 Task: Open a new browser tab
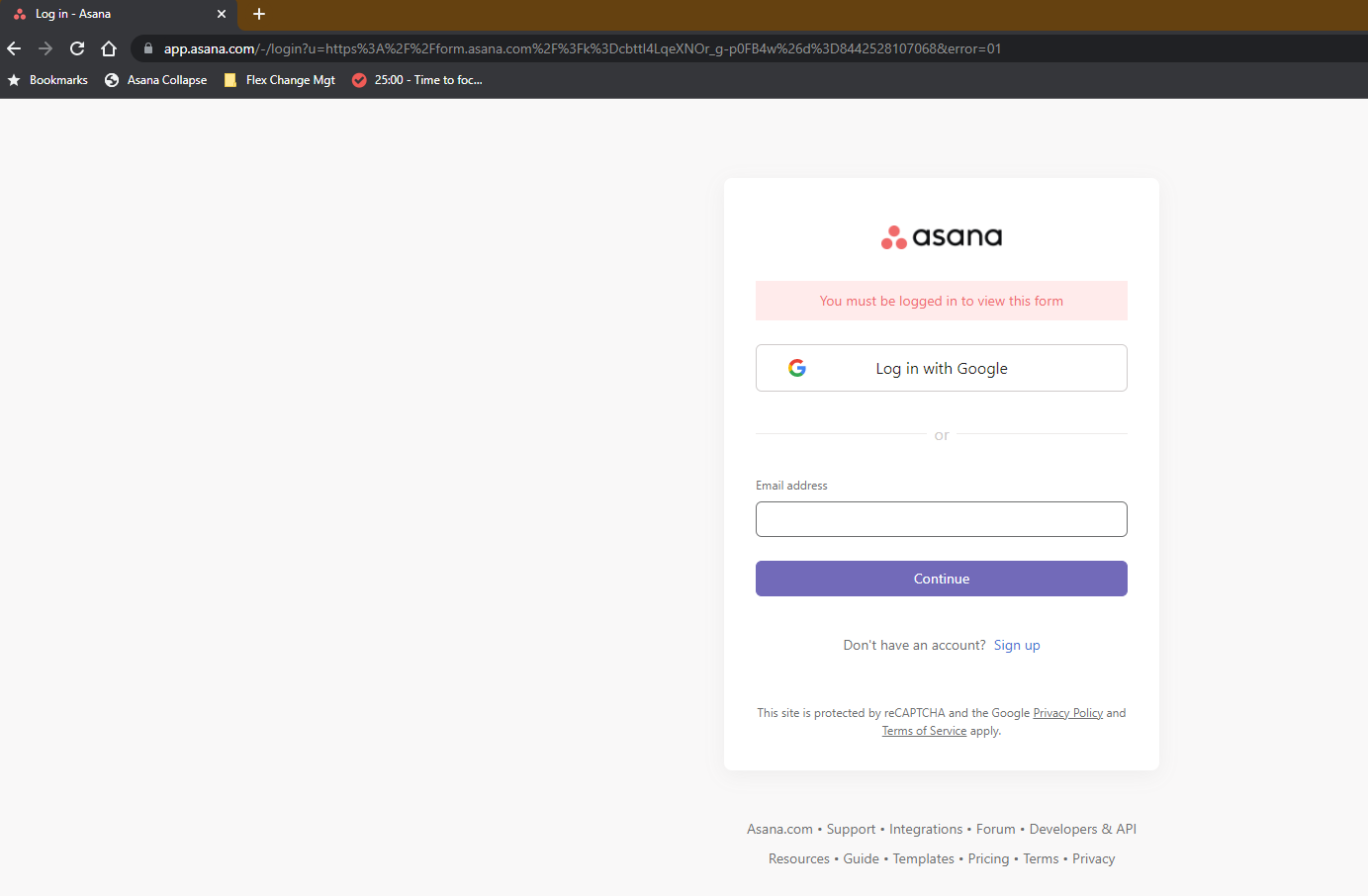point(259,14)
